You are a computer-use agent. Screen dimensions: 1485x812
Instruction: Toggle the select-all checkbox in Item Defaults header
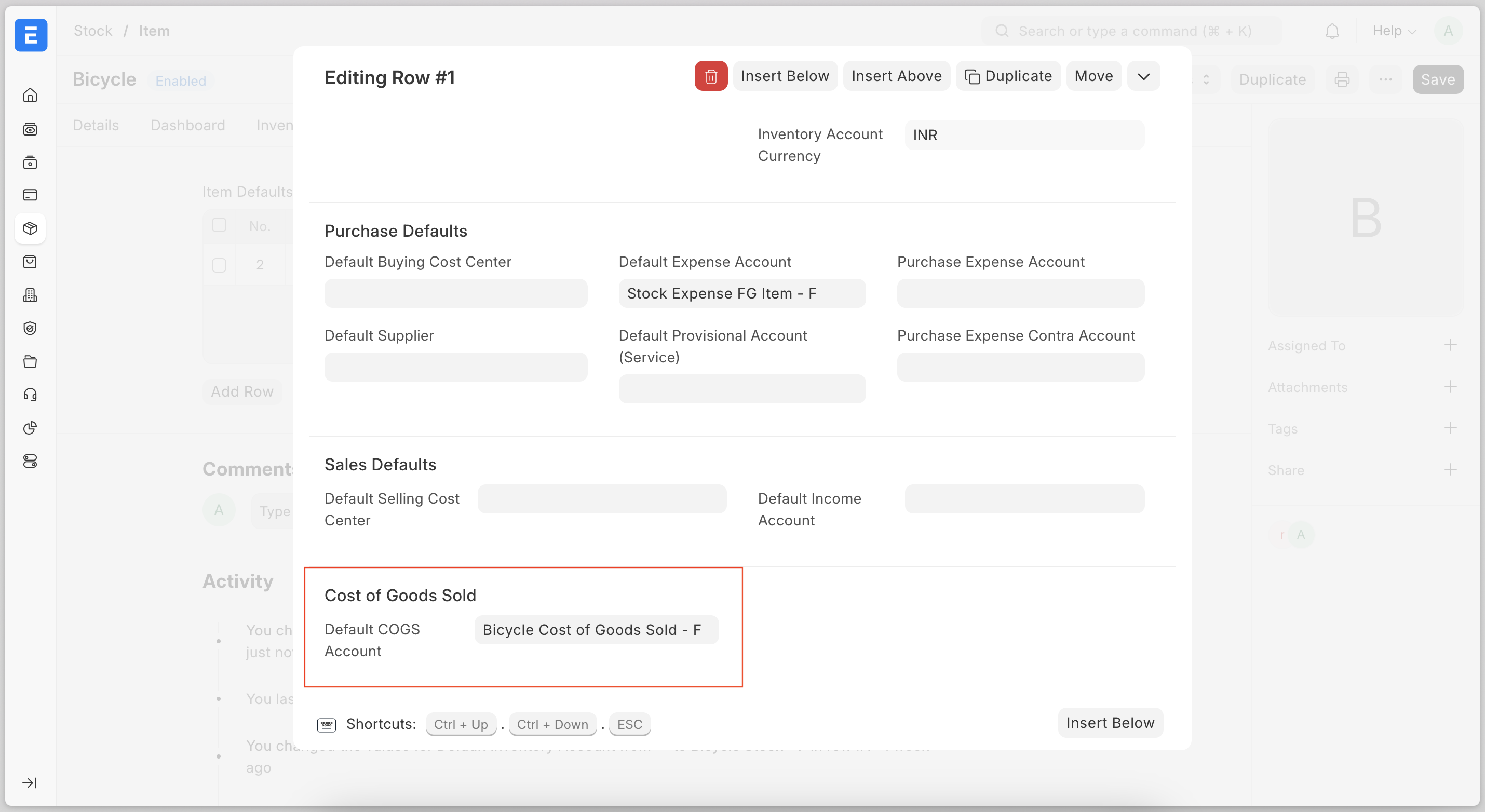point(219,225)
